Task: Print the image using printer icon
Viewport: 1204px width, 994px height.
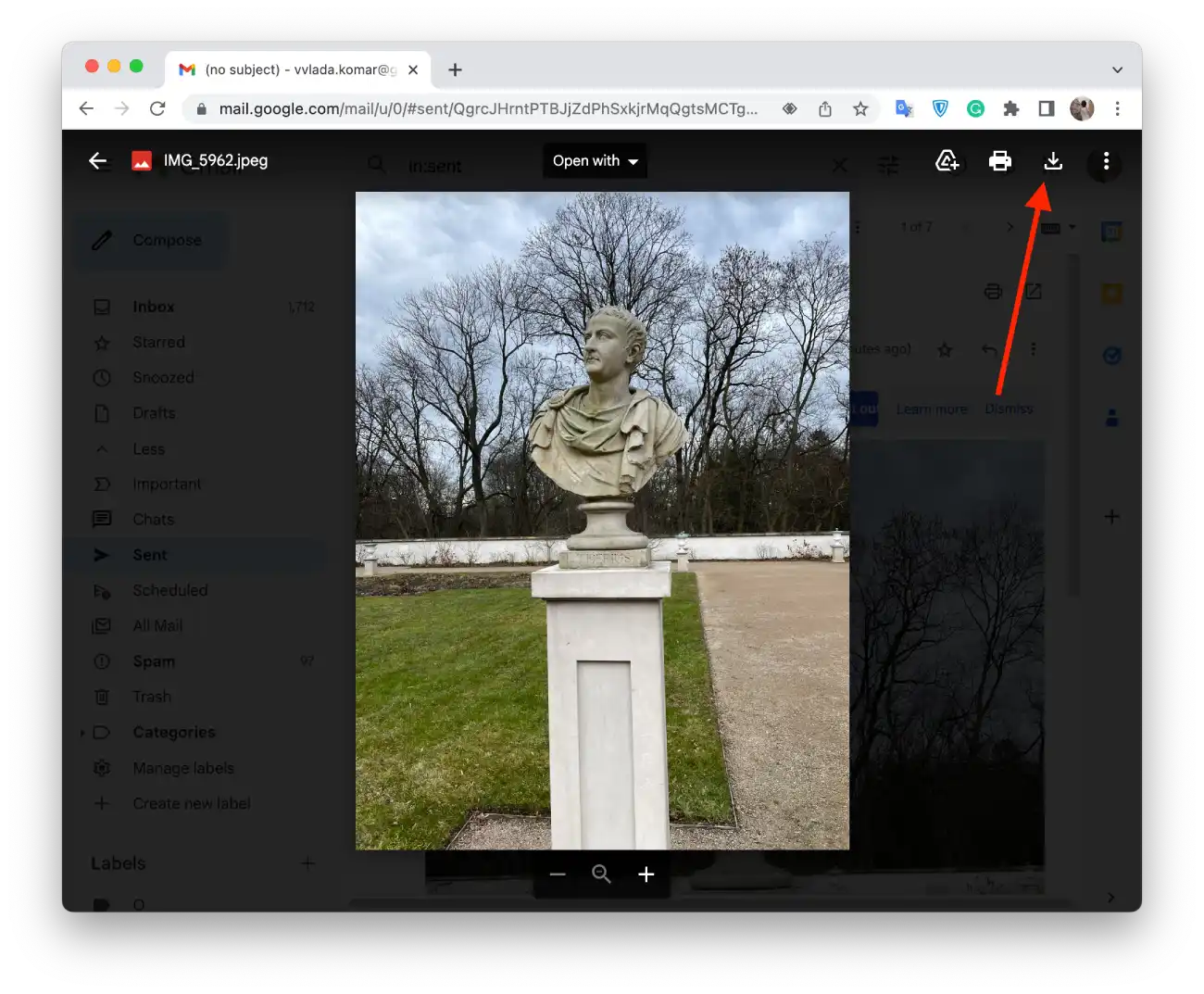Action: [x=999, y=161]
